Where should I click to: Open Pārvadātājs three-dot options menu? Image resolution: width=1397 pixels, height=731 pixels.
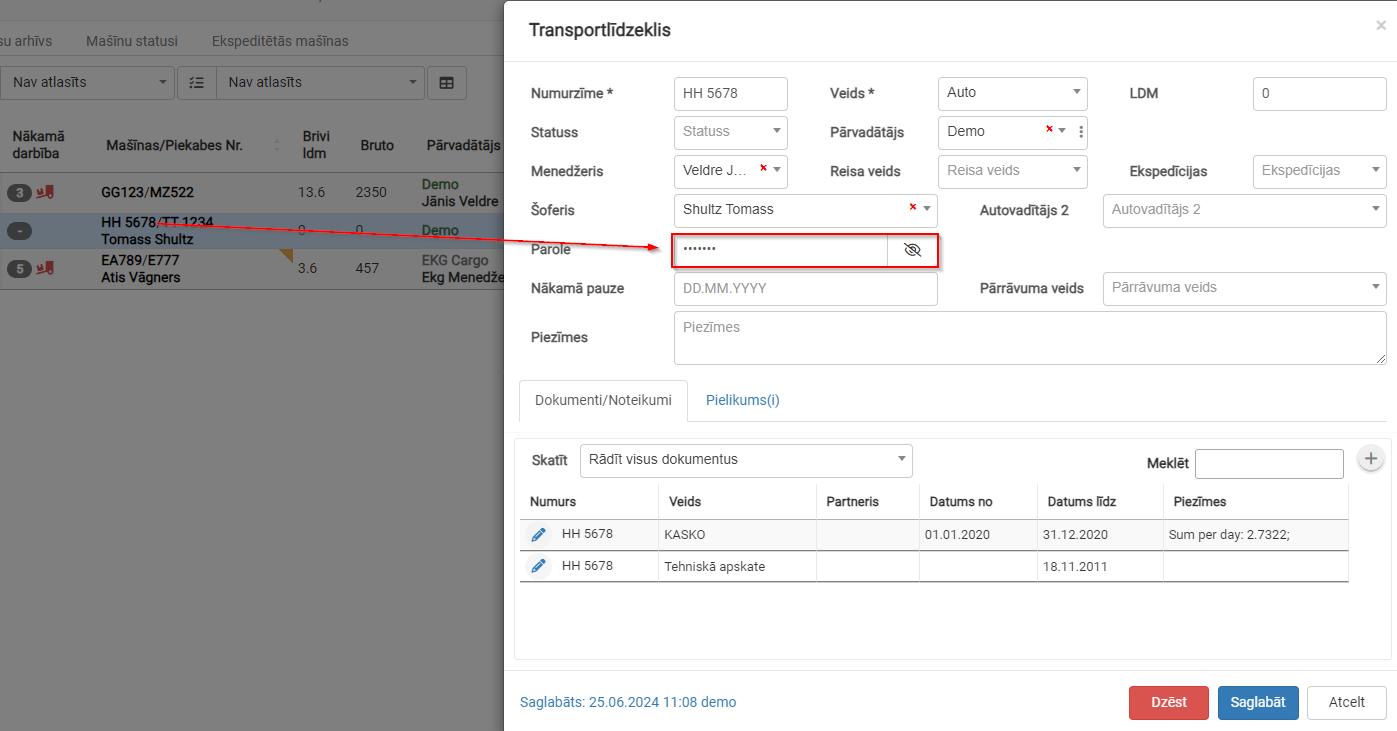[x=1081, y=131]
